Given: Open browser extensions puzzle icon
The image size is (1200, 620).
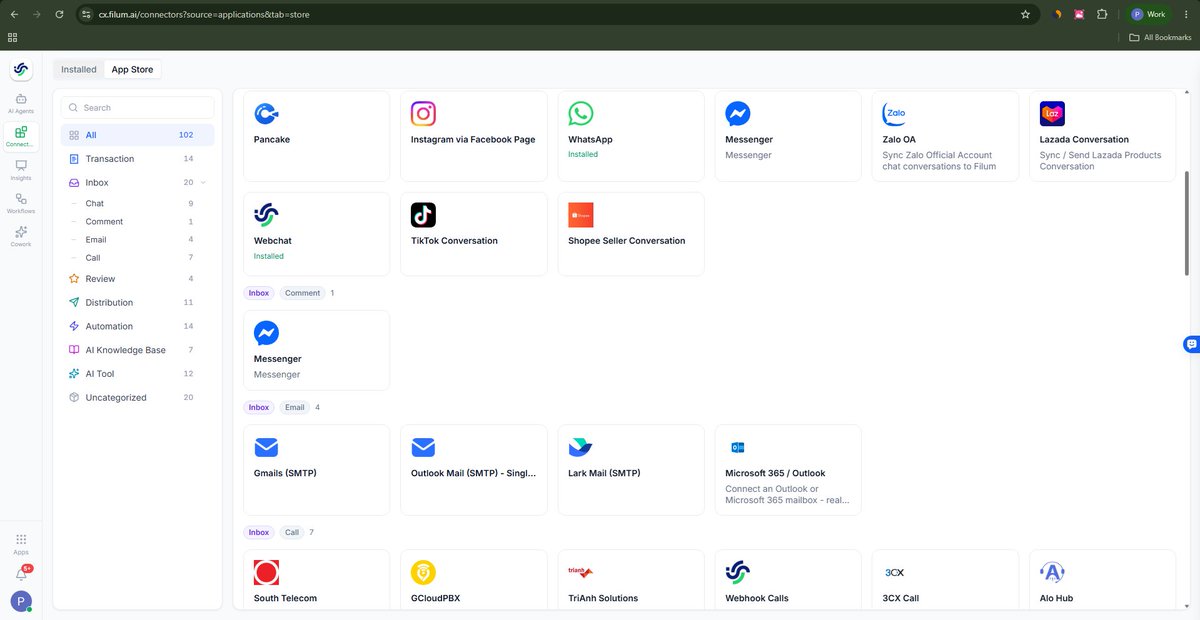Looking at the screenshot, I should pyautogui.click(x=1102, y=15).
